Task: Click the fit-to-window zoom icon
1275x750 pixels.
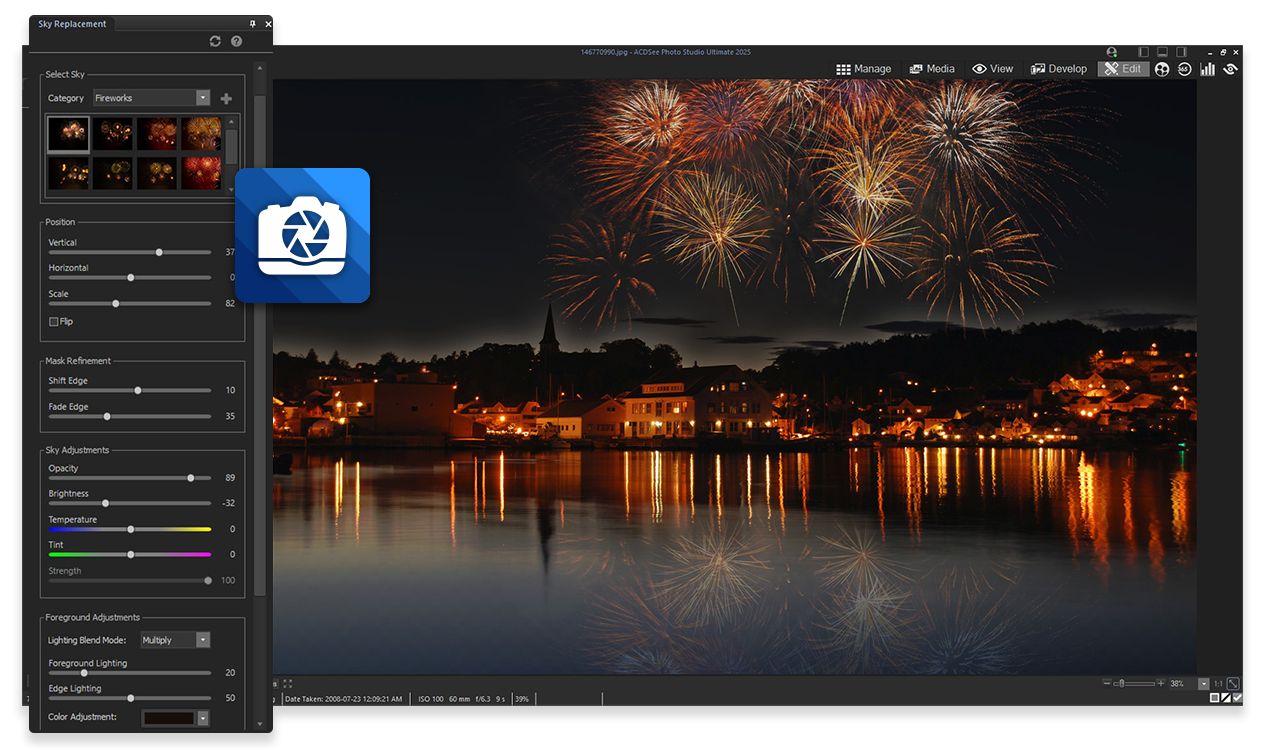Action: pos(1233,684)
